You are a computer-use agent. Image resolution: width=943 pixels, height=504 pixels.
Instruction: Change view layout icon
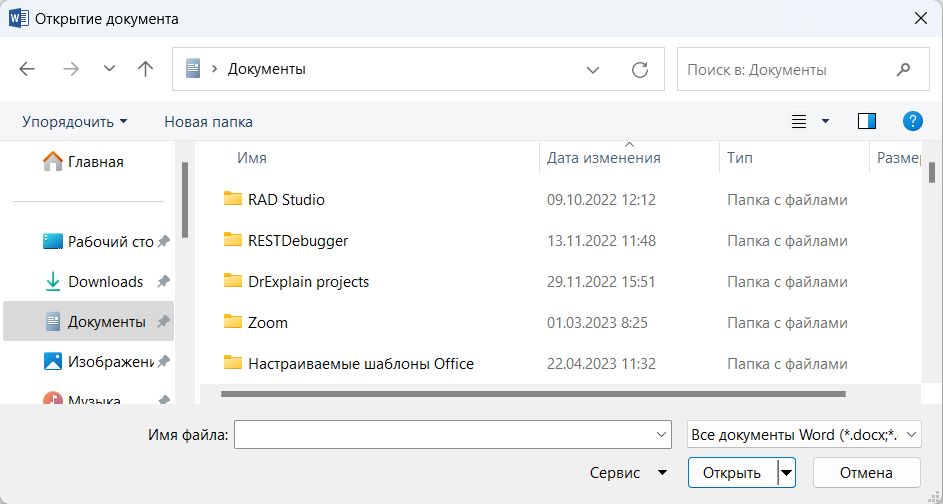tap(799, 121)
